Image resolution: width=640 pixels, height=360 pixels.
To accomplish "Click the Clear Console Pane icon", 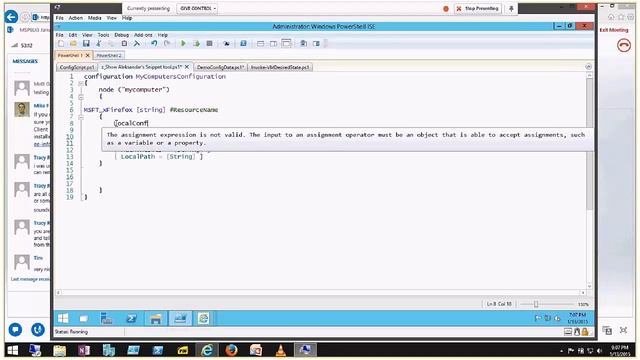I will pos(137,44).
